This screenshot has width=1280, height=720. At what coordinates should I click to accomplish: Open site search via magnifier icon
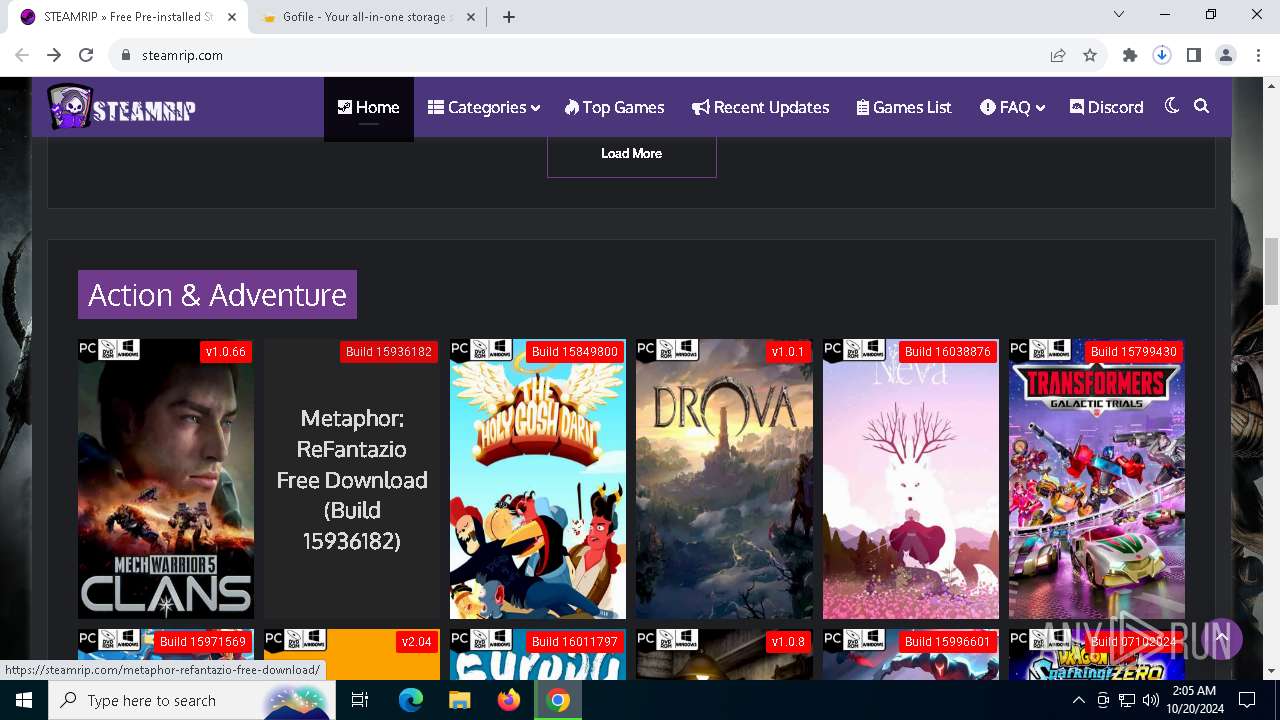point(1202,106)
